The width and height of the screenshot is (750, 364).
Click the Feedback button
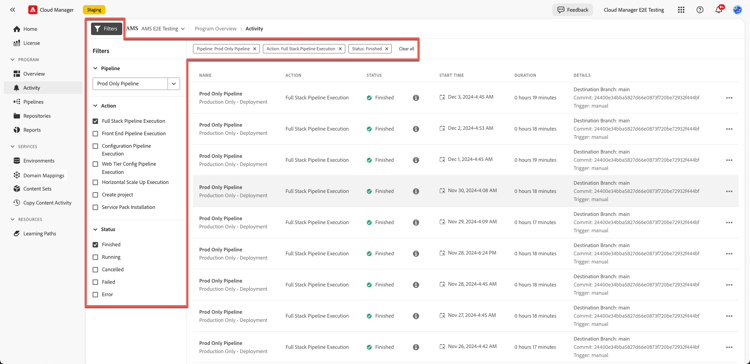click(x=573, y=10)
